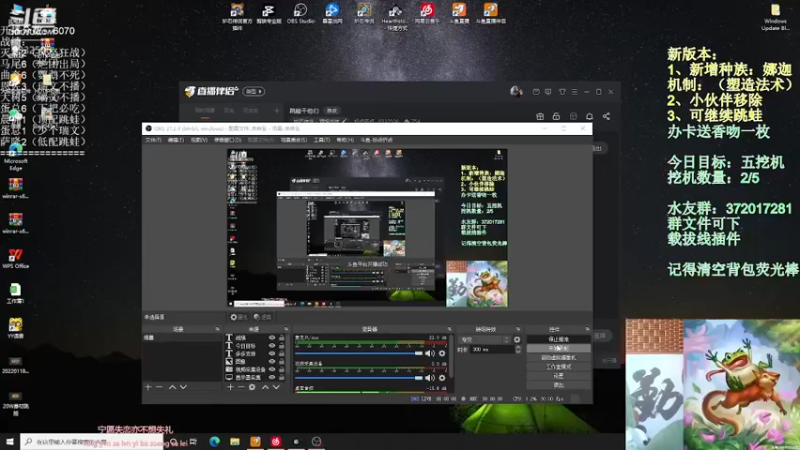Screen dimensions: 800x450
Task: Open the 剪映专业版 desktop shortcut
Action: point(268,13)
